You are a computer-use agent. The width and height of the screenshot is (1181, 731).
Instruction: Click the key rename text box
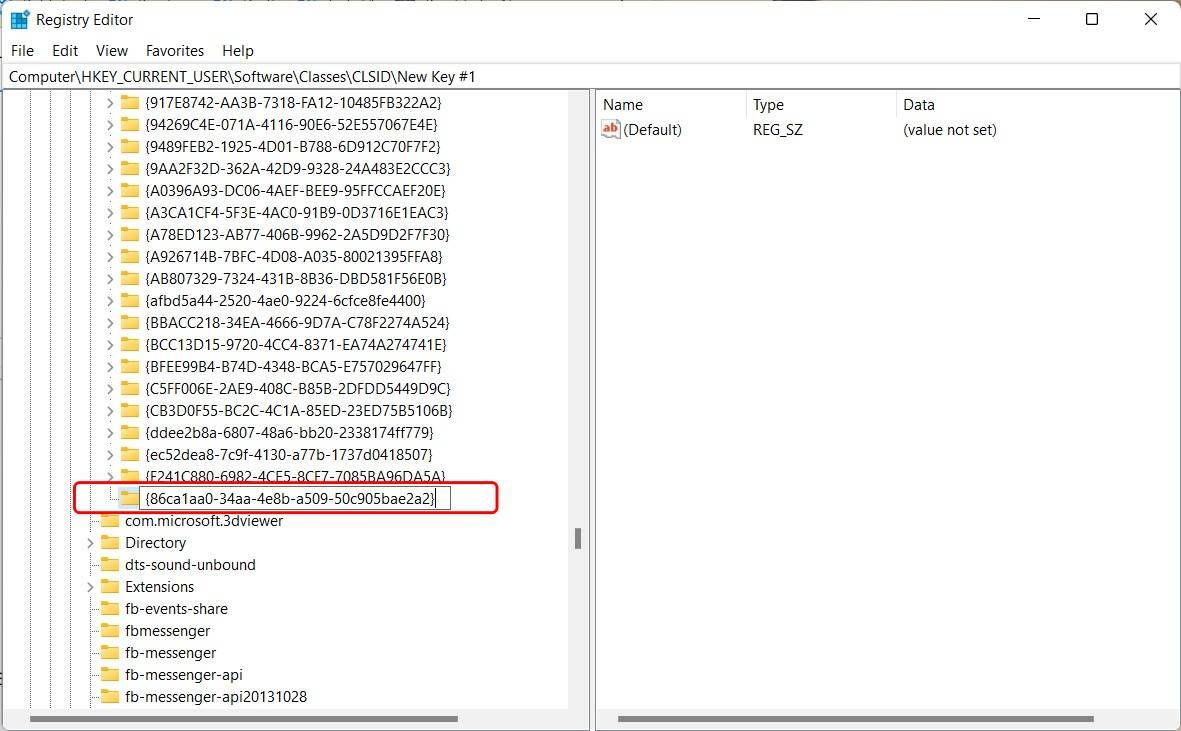(x=294, y=498)
